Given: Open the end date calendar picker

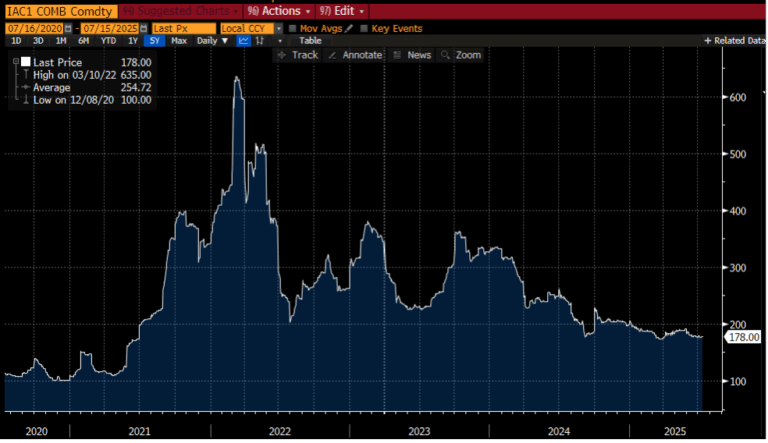Looking at the screenshot, I should 144,29.
